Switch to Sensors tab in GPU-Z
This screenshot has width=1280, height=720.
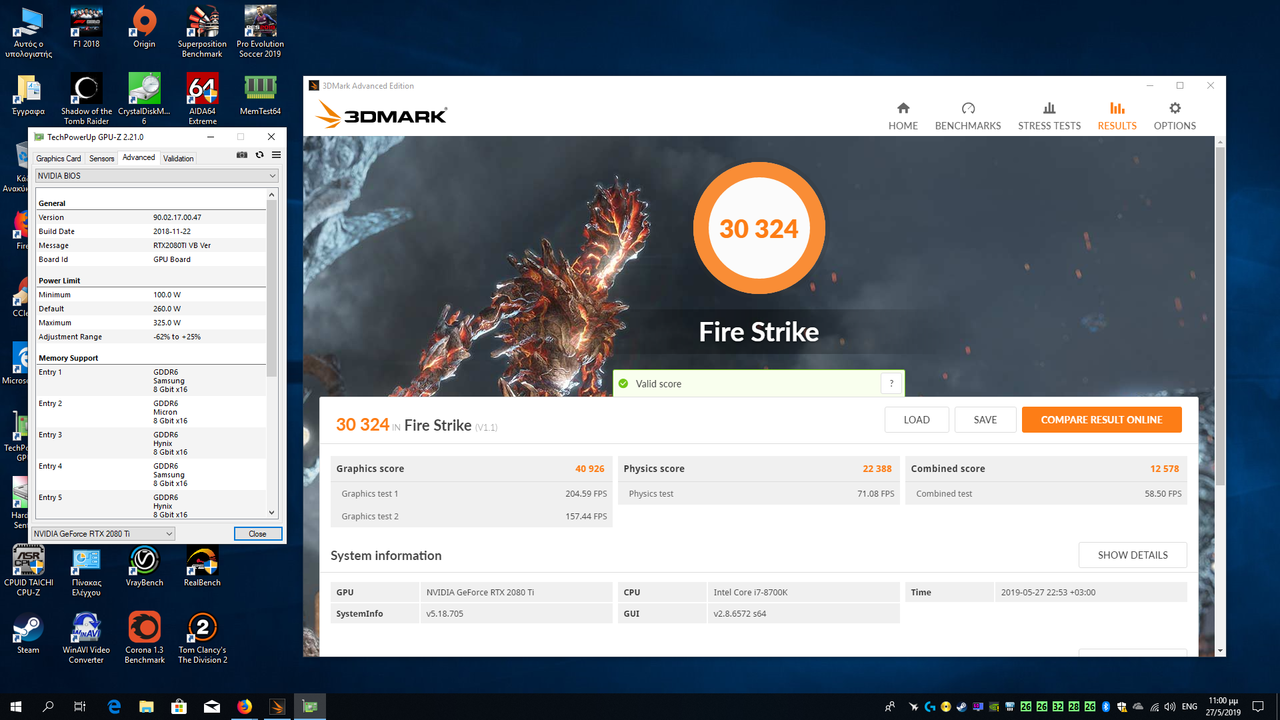pos(102,158)
